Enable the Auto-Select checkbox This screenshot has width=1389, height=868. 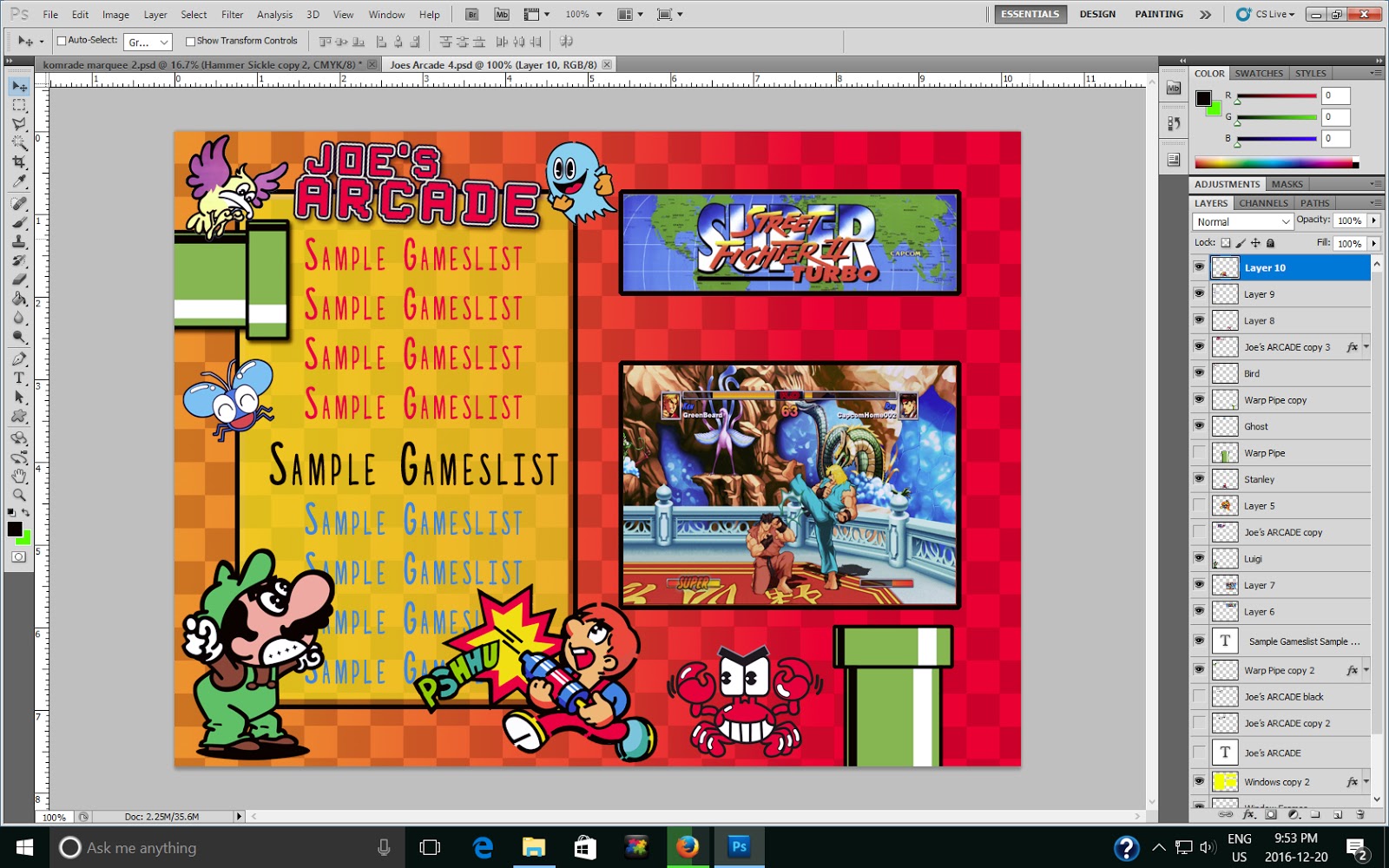click(x=61, y=40)
